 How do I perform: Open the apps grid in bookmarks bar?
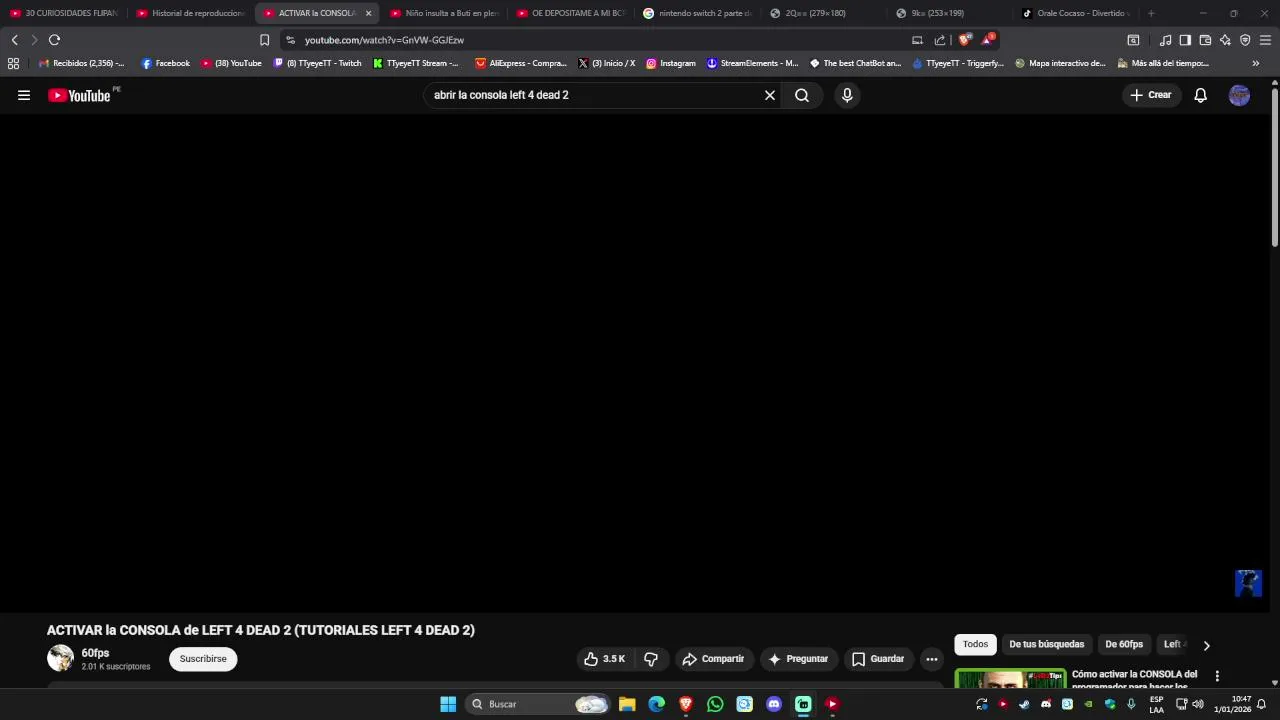(13, 63)
